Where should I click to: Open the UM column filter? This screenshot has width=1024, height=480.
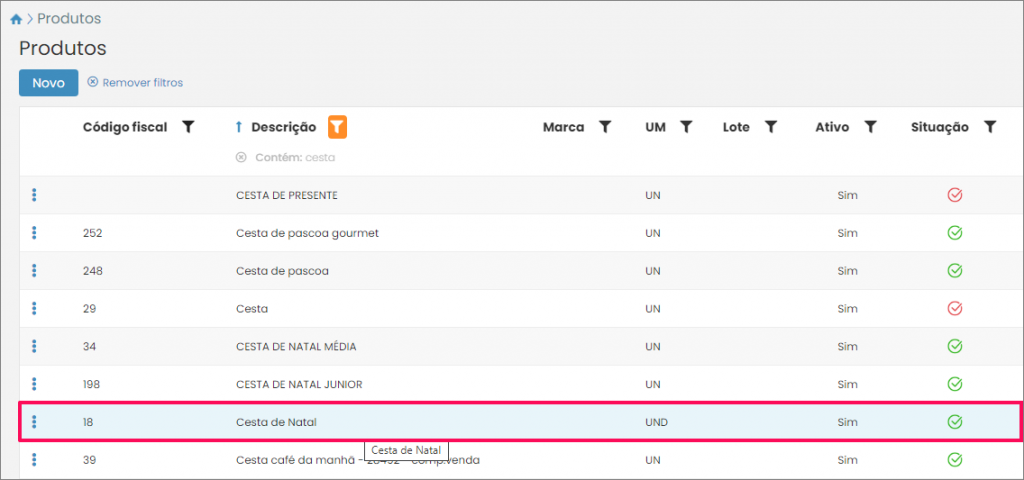click(686, 127)
